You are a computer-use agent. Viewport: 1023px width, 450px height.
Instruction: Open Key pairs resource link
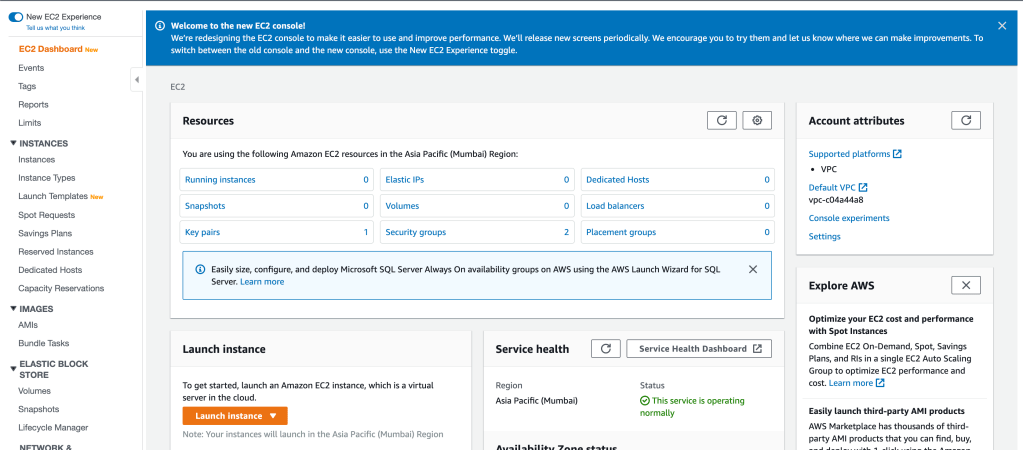(202, 232)
